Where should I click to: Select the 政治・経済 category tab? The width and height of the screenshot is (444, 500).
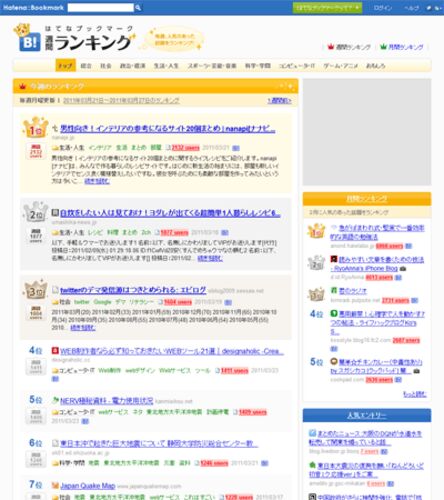[133, 66]
